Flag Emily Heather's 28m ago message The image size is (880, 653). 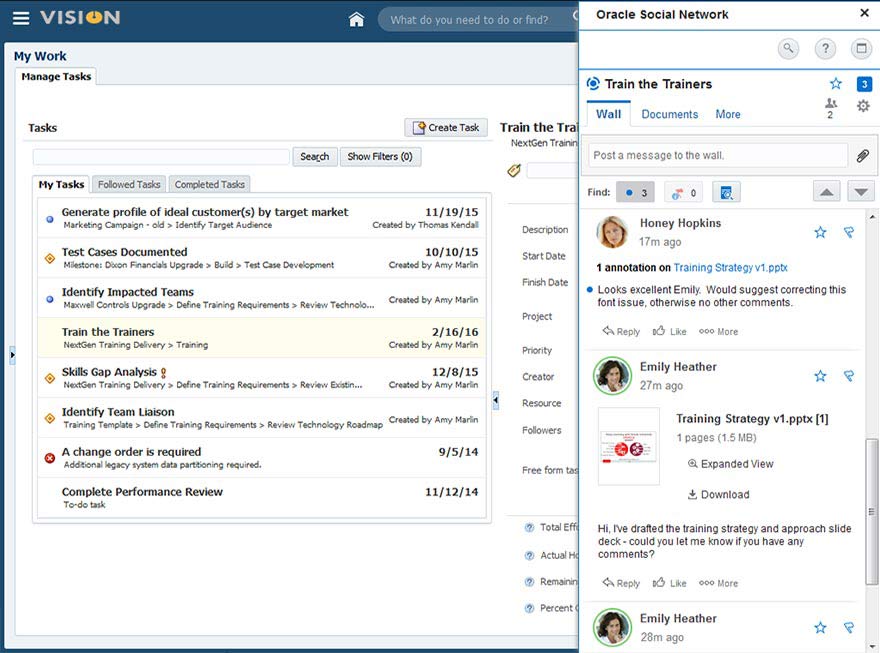tap(849, 627)
